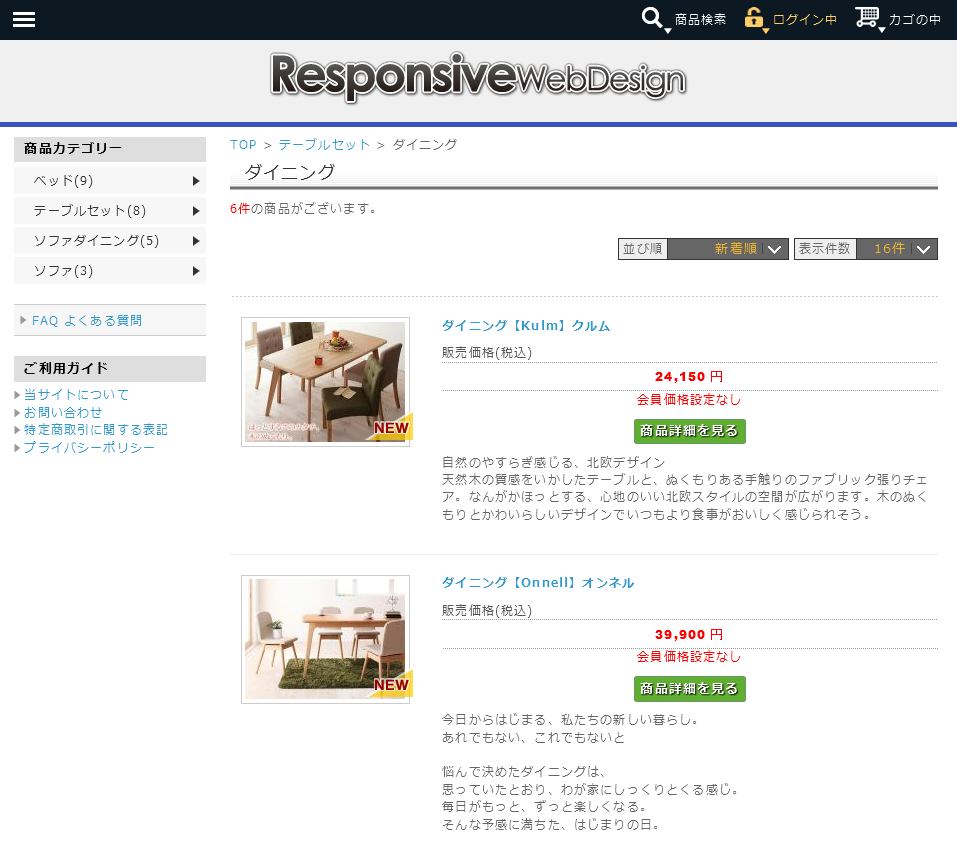The width and height of the screenshot is (957, 847).
Task: Open the hamburger menu icon
Action: pyautogui.click(x=24, y=20)
